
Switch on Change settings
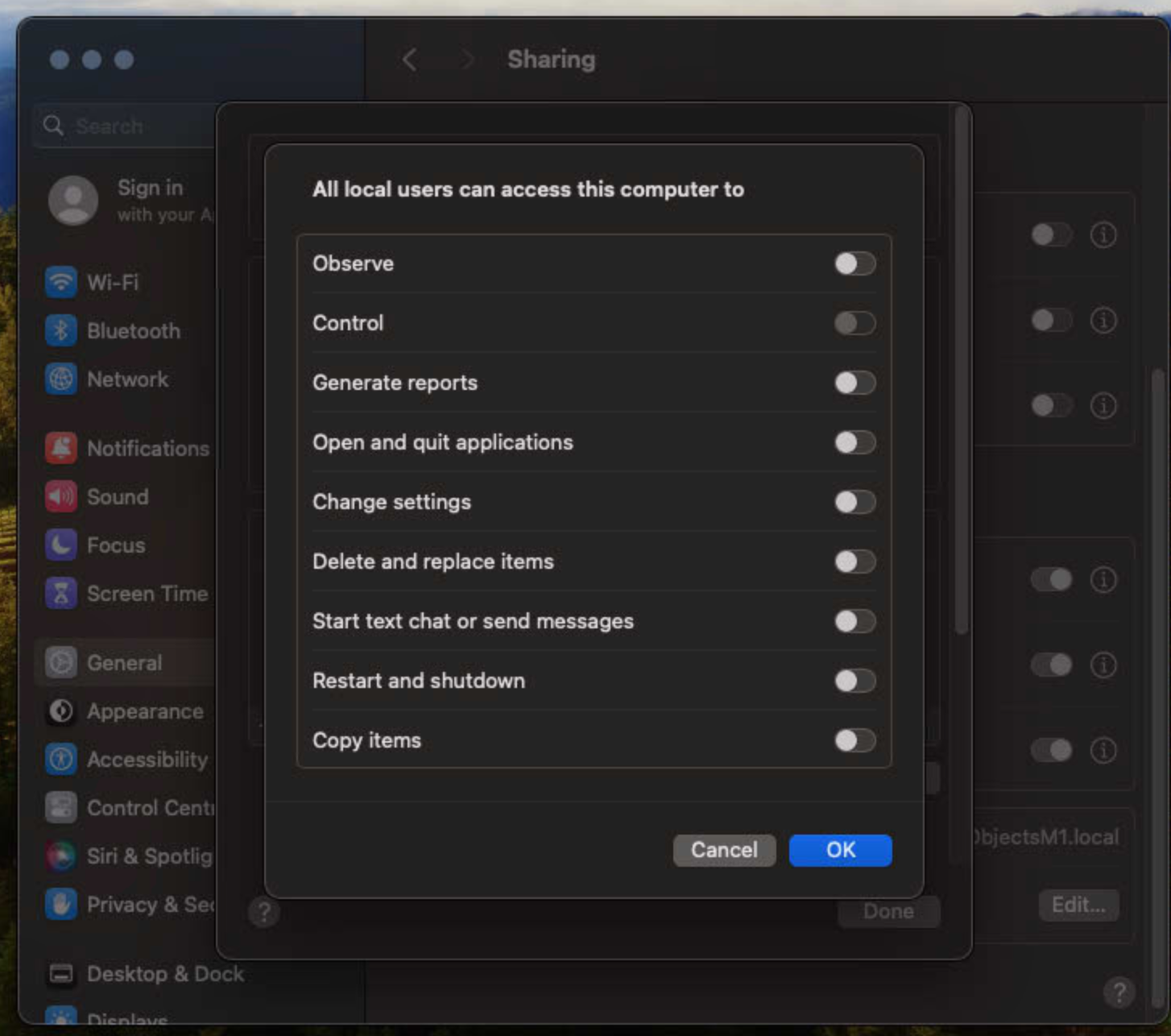tap(854, 502)
